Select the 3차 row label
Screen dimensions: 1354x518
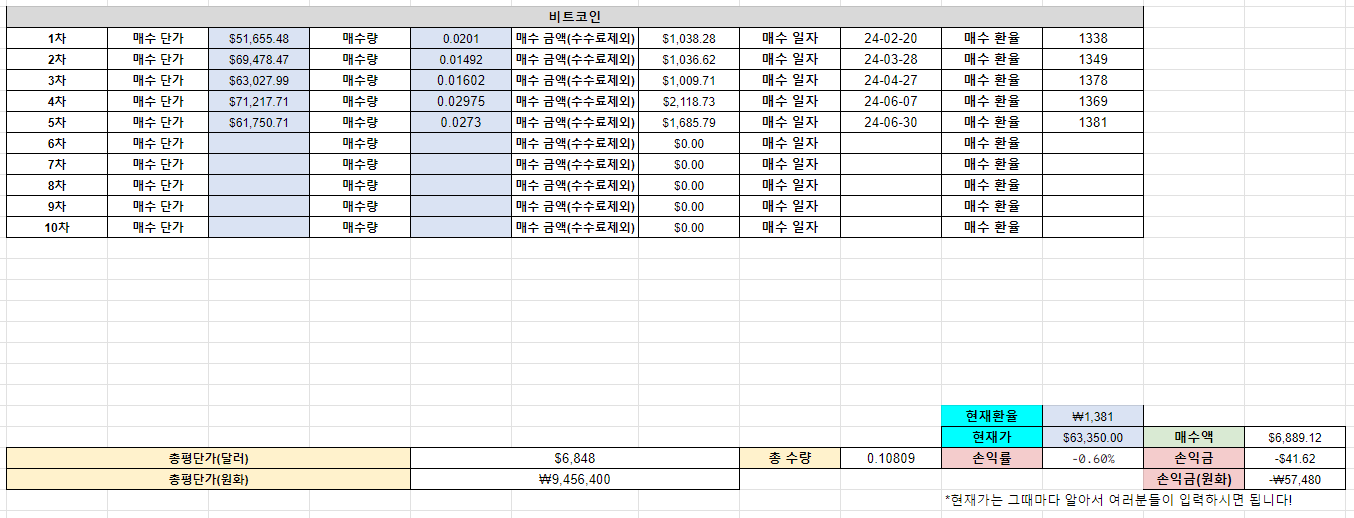point(57,80)
